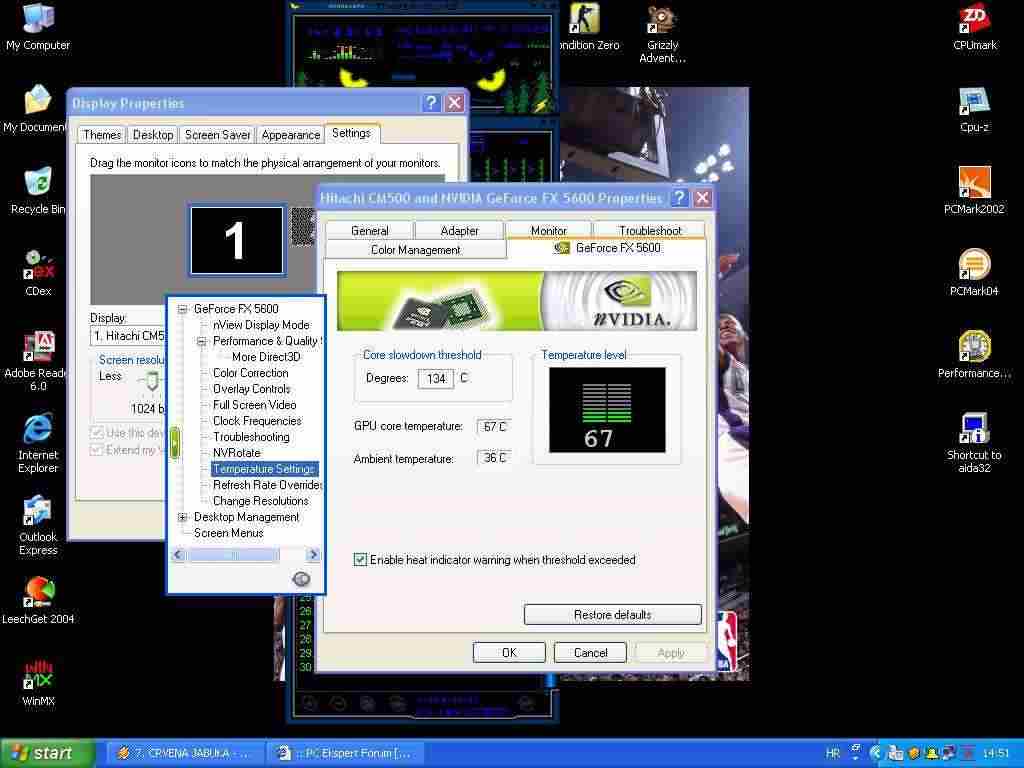Click the pin icon below NVIDIA tree
The height and width of the screenshot is (768, 1024).
[301, 579]
